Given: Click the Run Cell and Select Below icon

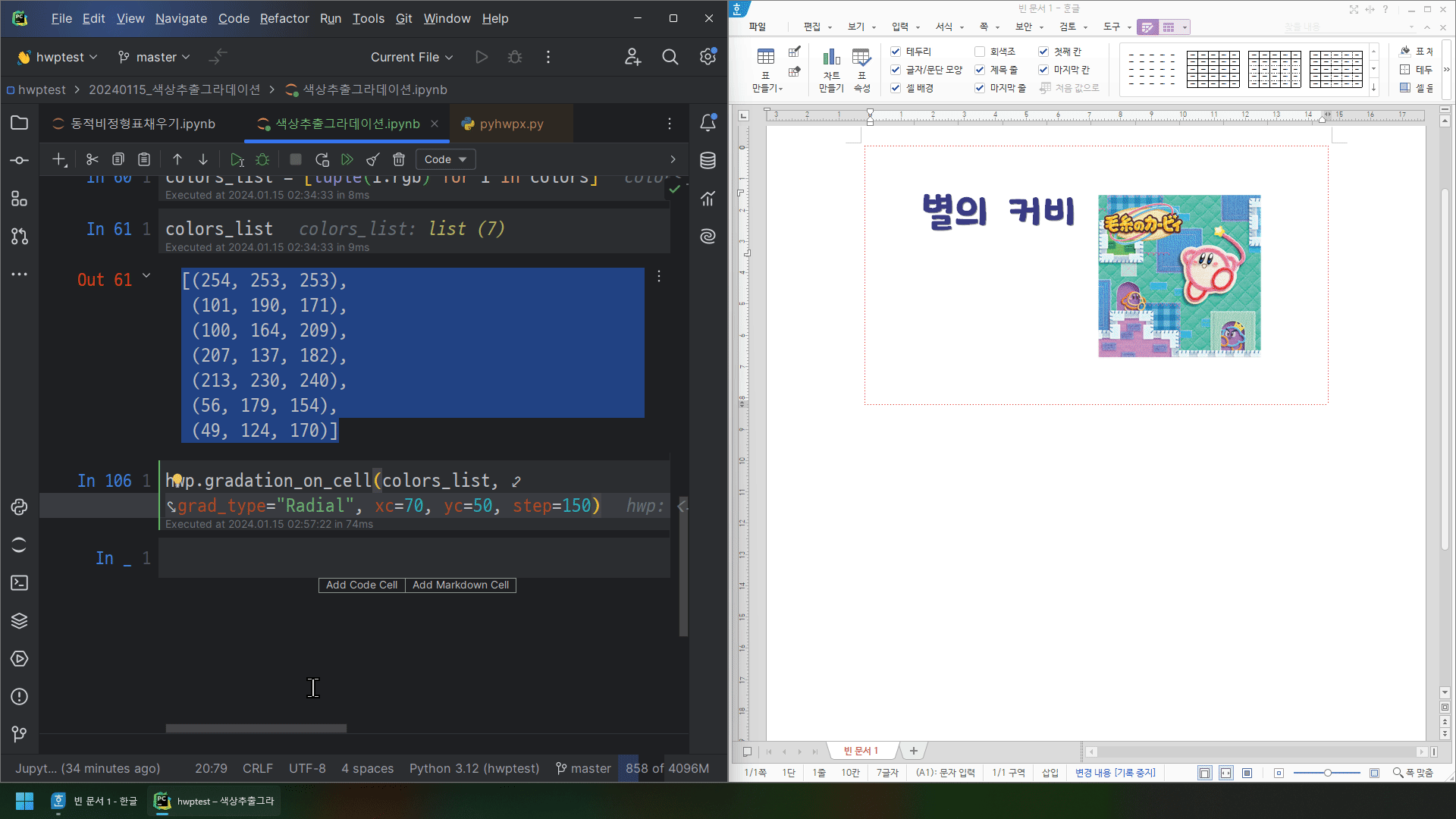Looking at the screenshot, I should click(237, 159).
